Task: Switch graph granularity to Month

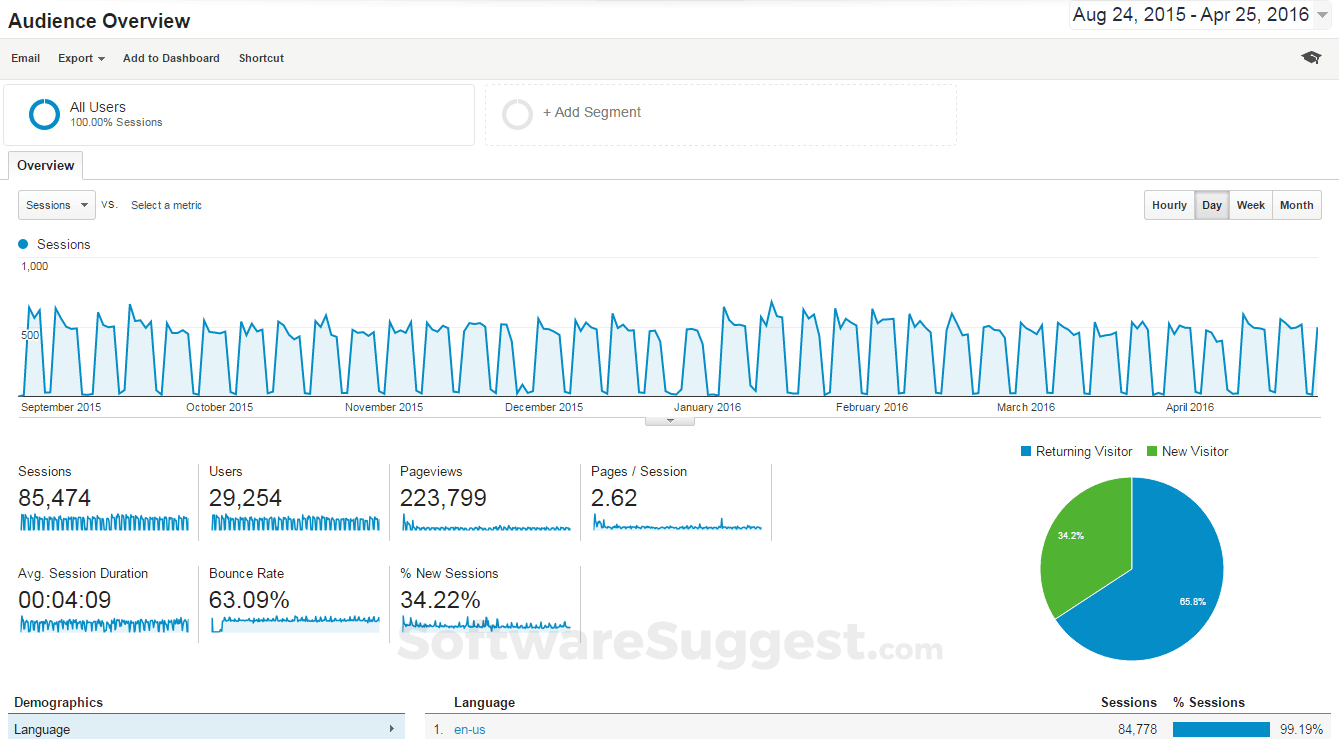Action: point(1296,205)
